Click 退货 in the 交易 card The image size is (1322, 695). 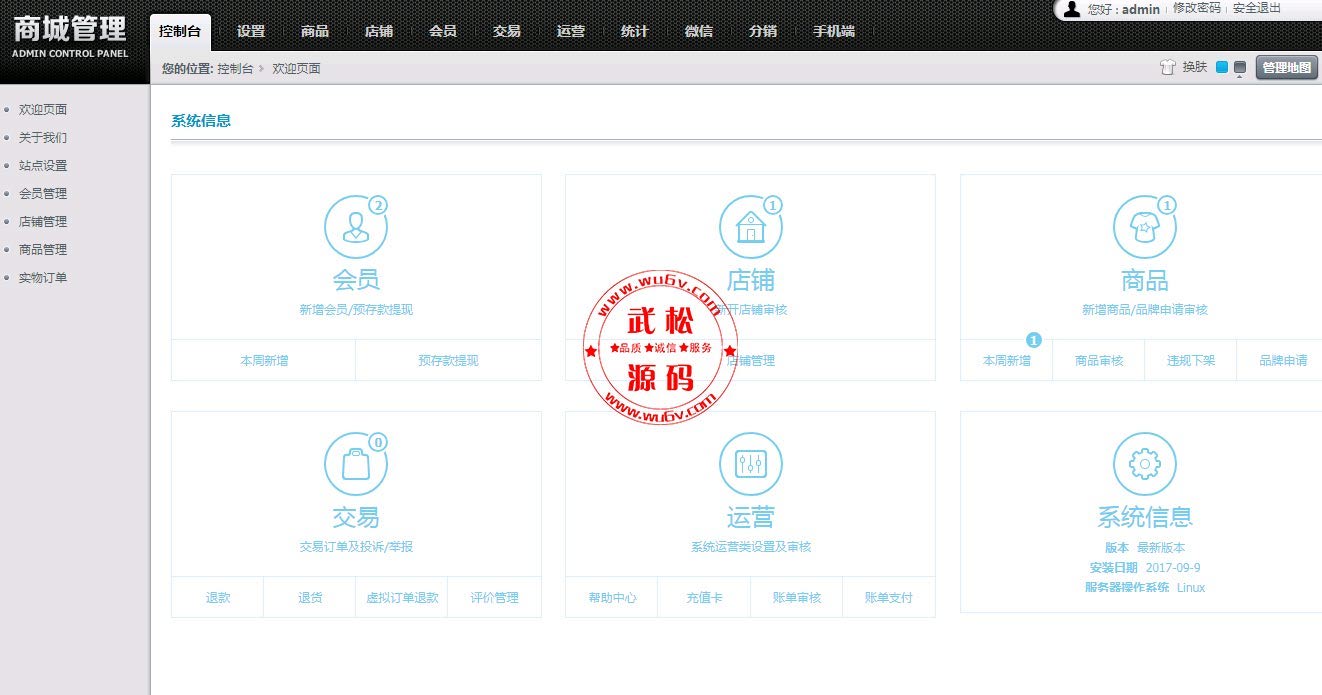coord(310,598)
